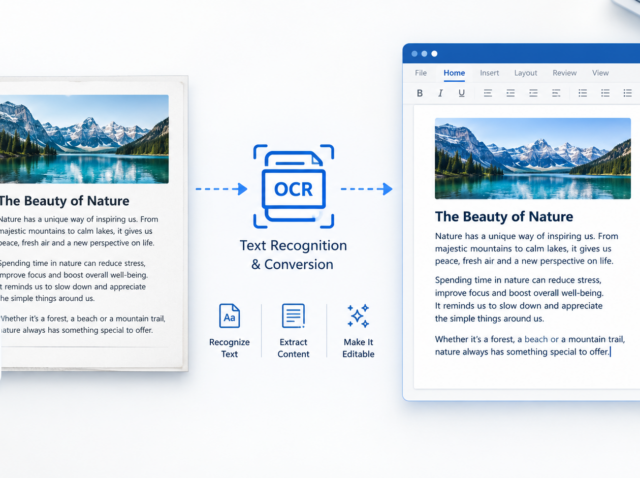Open the View tab
Image resolution: width=640 pixels, height=478 pixels.
click(x=600, y=73)
